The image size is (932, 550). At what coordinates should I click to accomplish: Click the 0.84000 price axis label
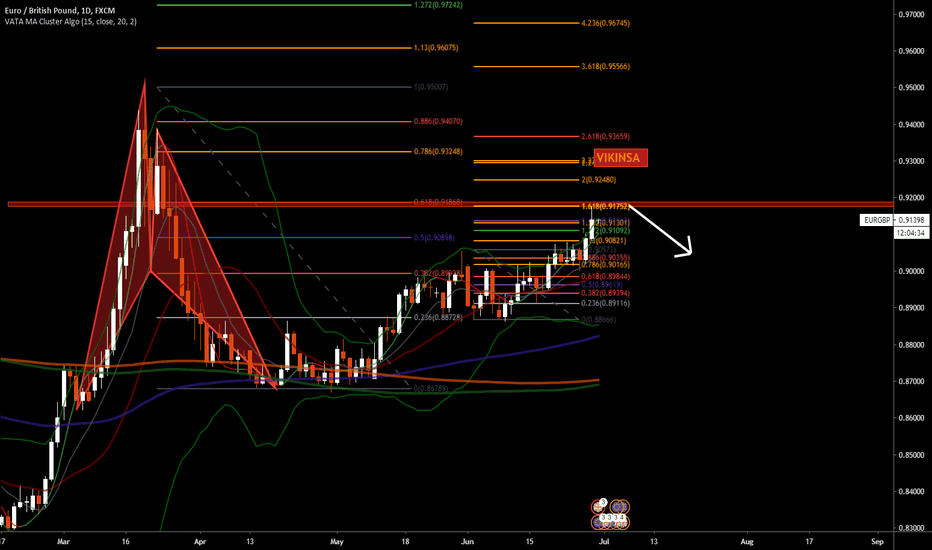point(911,492)
